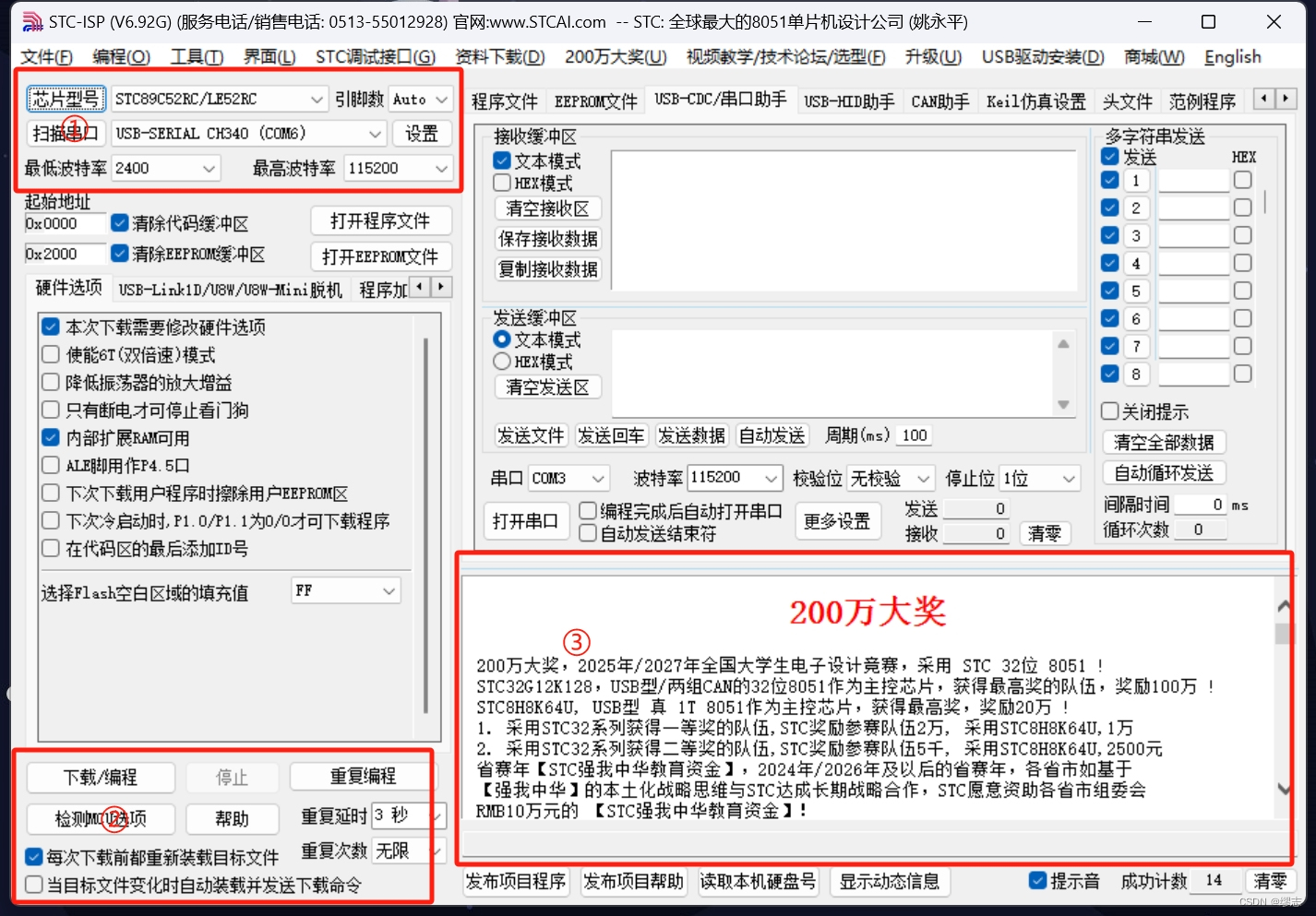Switch to 程序文件 tab
The image size is (1316, 916).
pos(505,101)
